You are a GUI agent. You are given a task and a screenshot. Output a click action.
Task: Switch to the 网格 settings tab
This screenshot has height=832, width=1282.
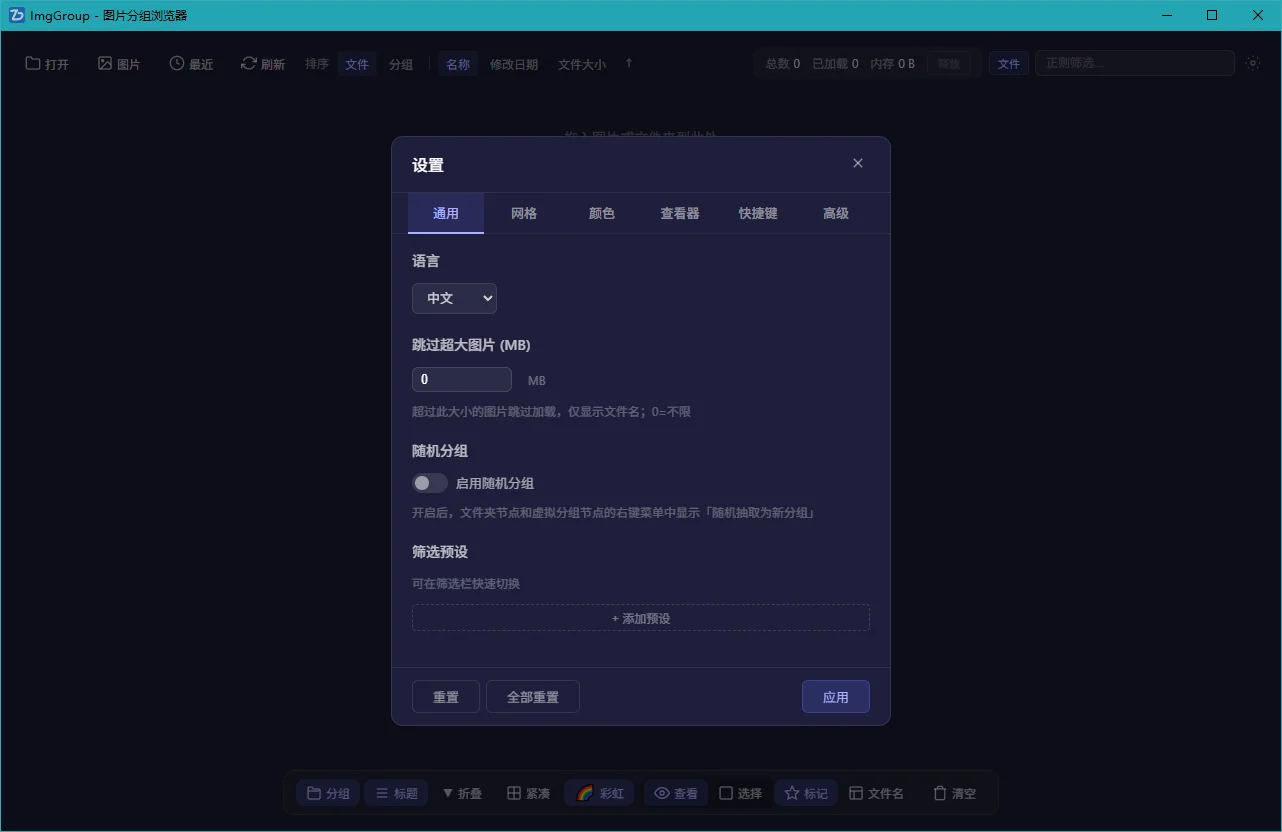click(x=524, y=213)
